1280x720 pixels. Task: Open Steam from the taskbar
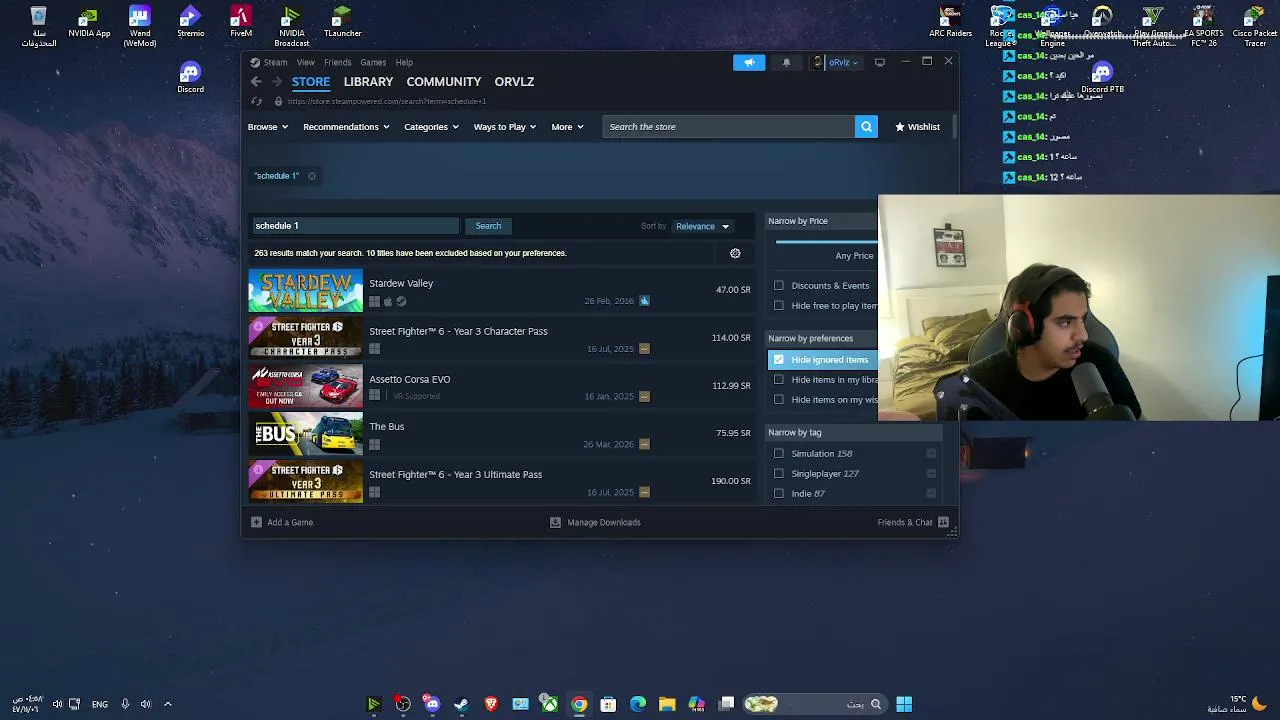(x=461, y=704)
